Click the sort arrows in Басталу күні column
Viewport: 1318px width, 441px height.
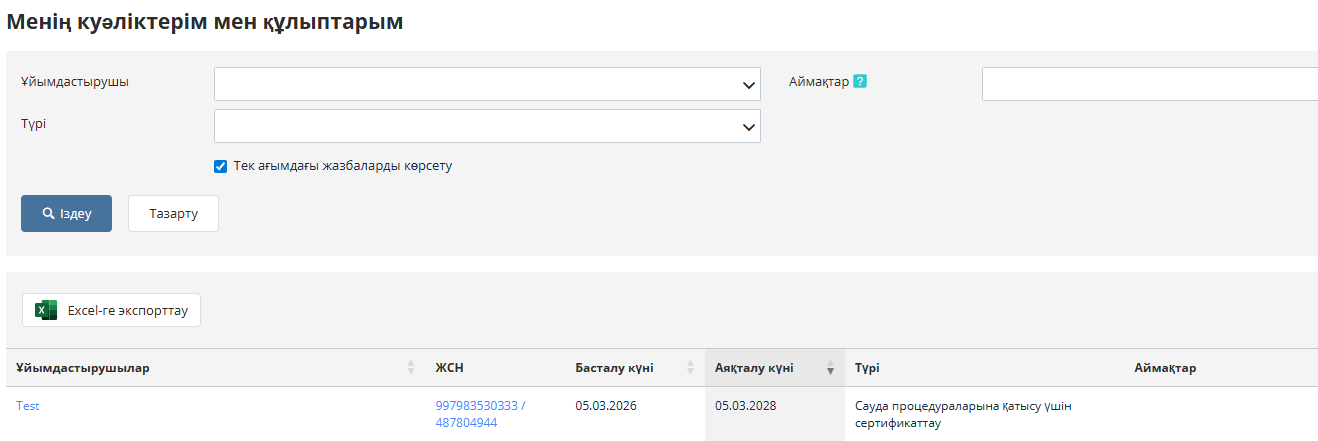(690, 368)
